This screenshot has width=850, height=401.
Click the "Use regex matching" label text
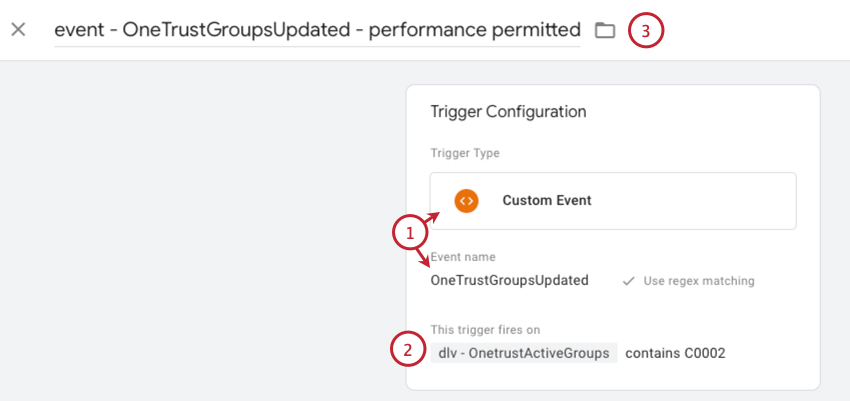click(x=699, y=281)
